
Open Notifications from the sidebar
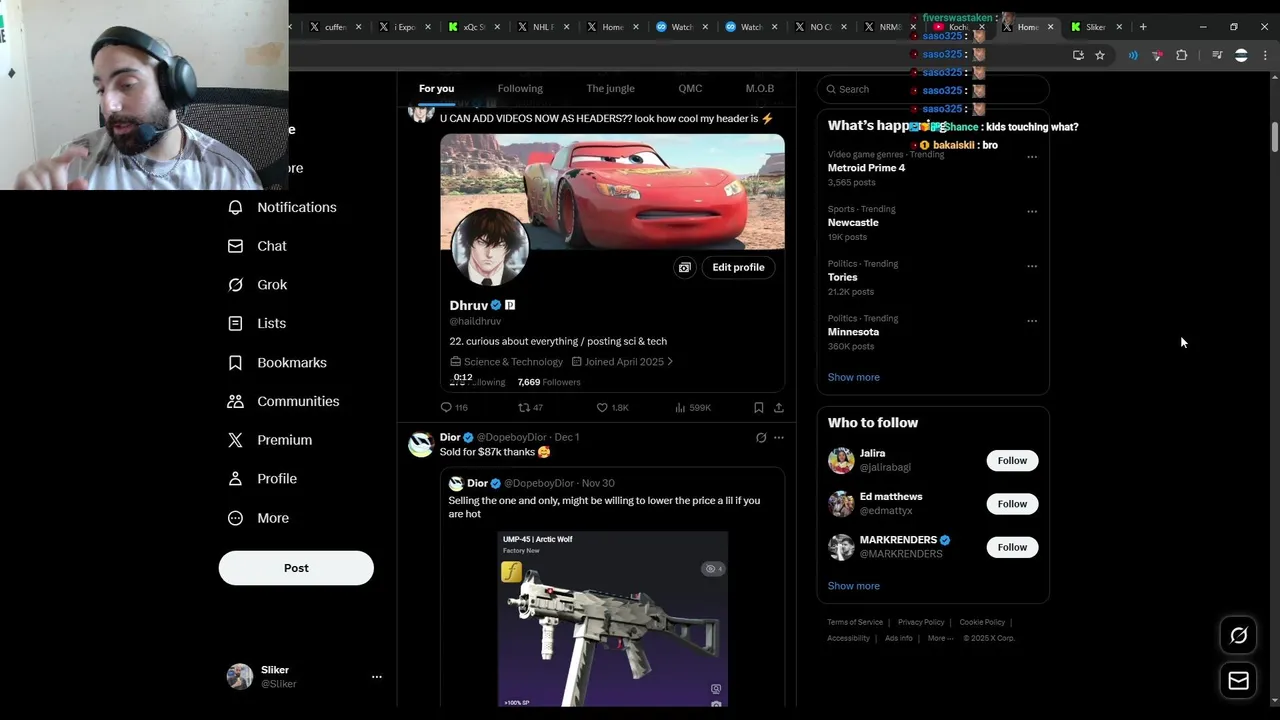[282, 207]
